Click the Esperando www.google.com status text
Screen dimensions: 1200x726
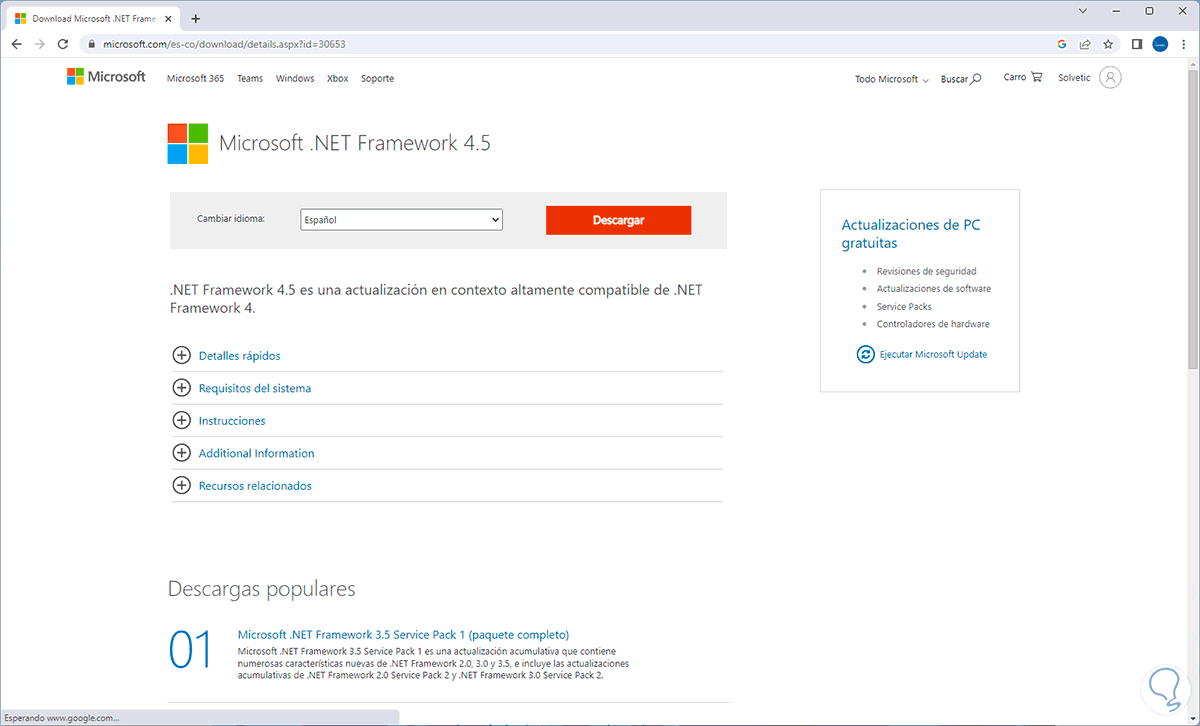[x=60, y=717]
